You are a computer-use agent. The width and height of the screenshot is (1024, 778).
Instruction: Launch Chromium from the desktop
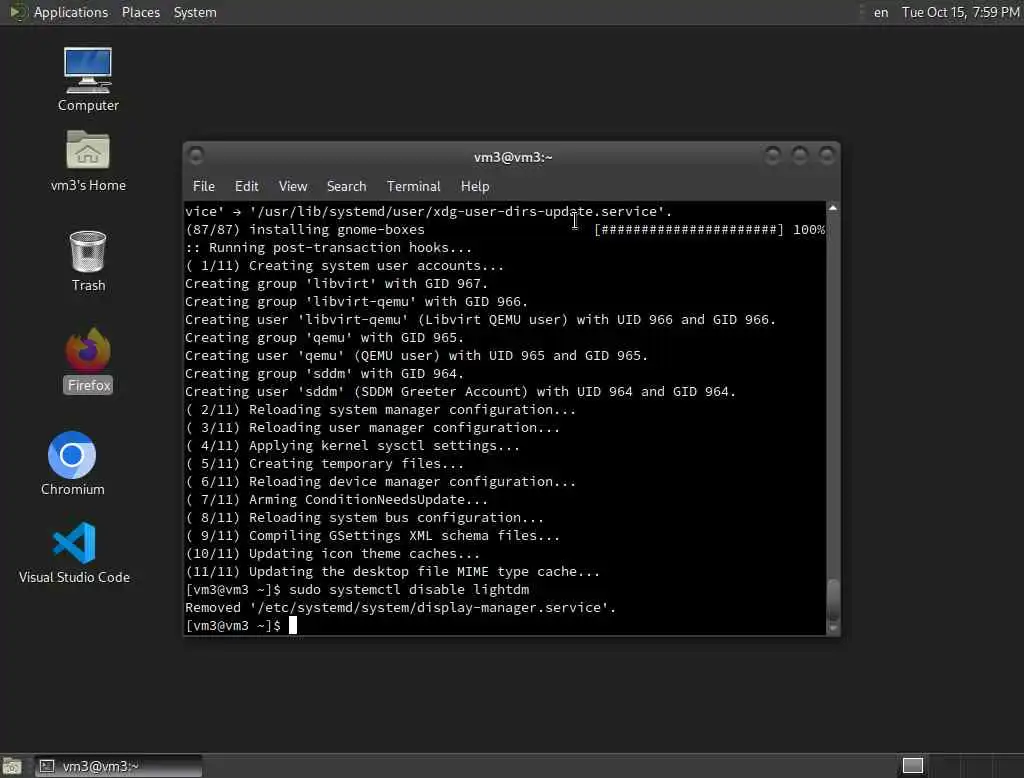[72, 463]
